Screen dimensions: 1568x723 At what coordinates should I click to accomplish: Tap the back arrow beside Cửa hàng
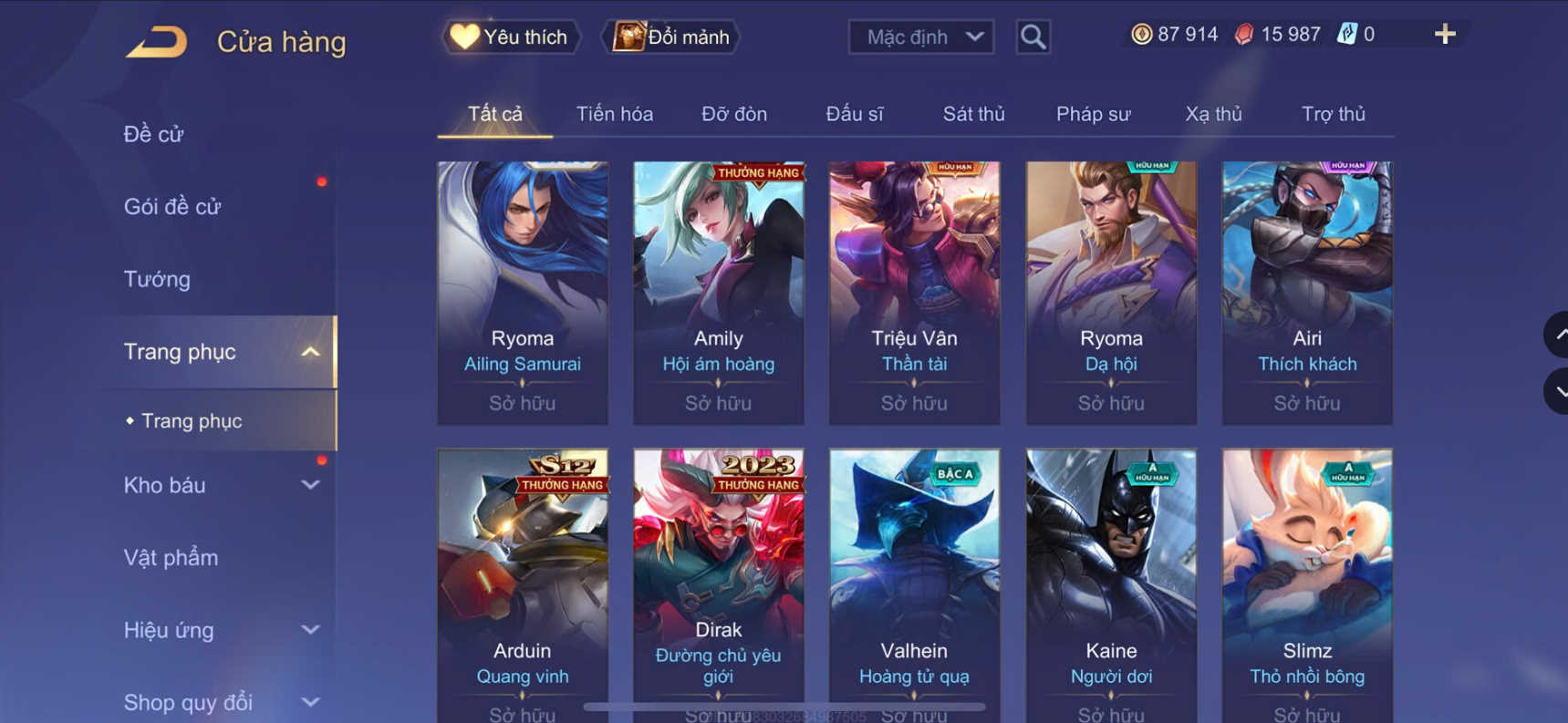coord(156,42)
